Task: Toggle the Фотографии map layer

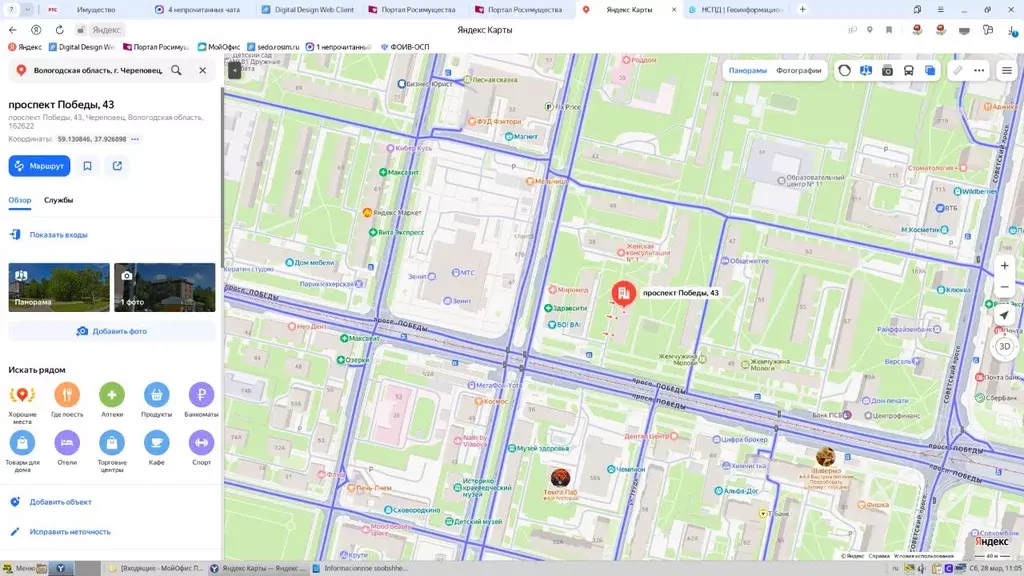Action: tap(798, 71)
